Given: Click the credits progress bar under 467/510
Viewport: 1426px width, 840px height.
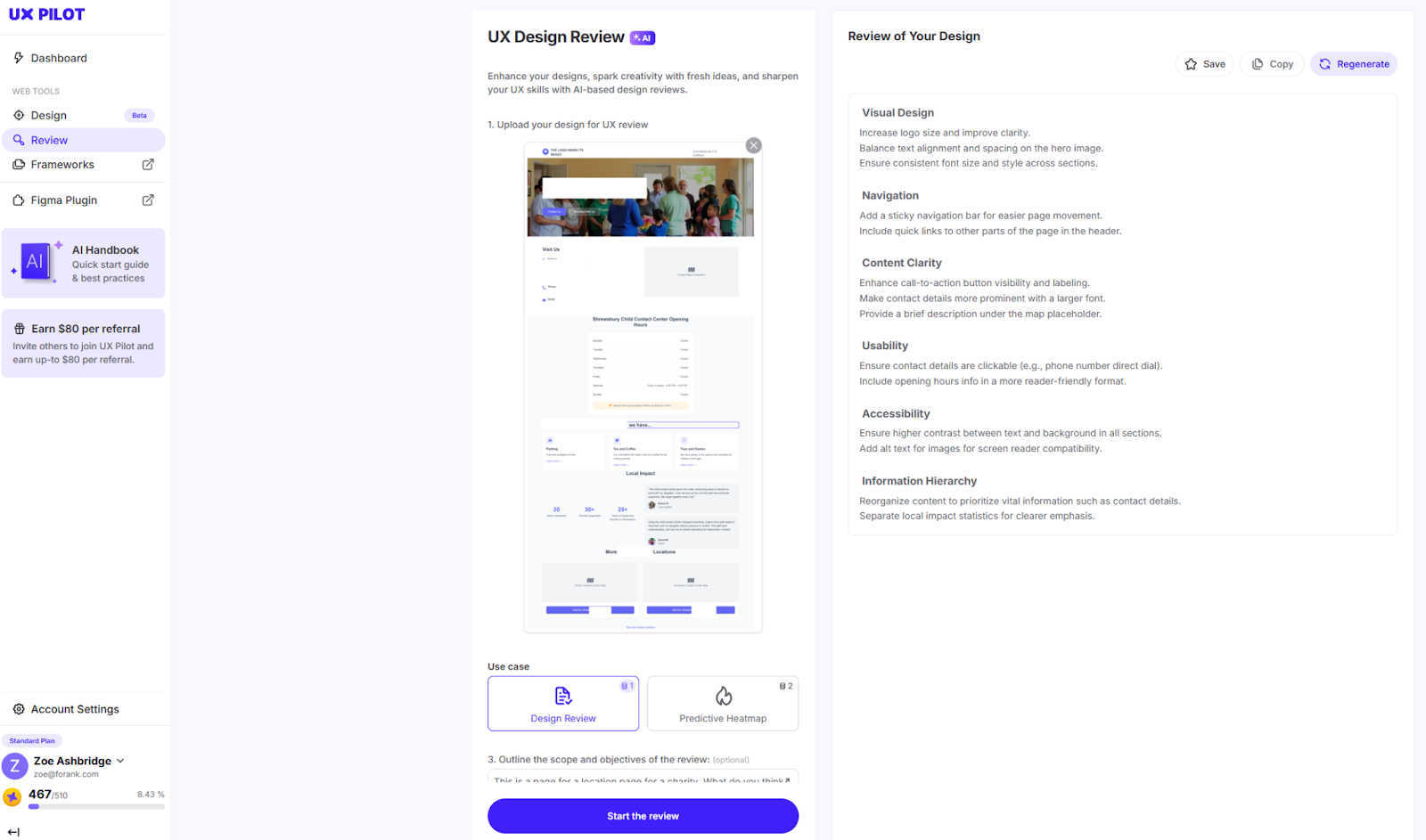Looking at the screenshot, I should (95, 806).
